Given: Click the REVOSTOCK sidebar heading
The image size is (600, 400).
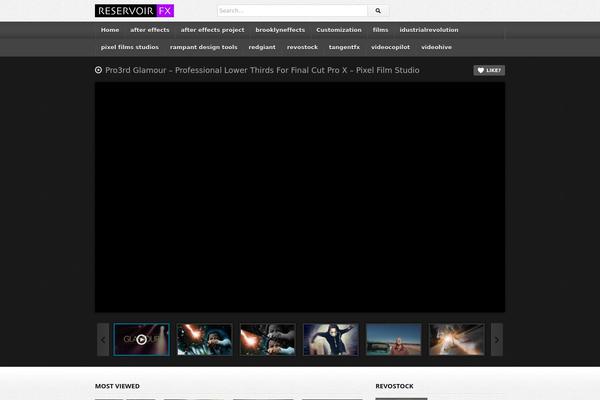Looking at the screenshot, I should [x=394, y=386].
